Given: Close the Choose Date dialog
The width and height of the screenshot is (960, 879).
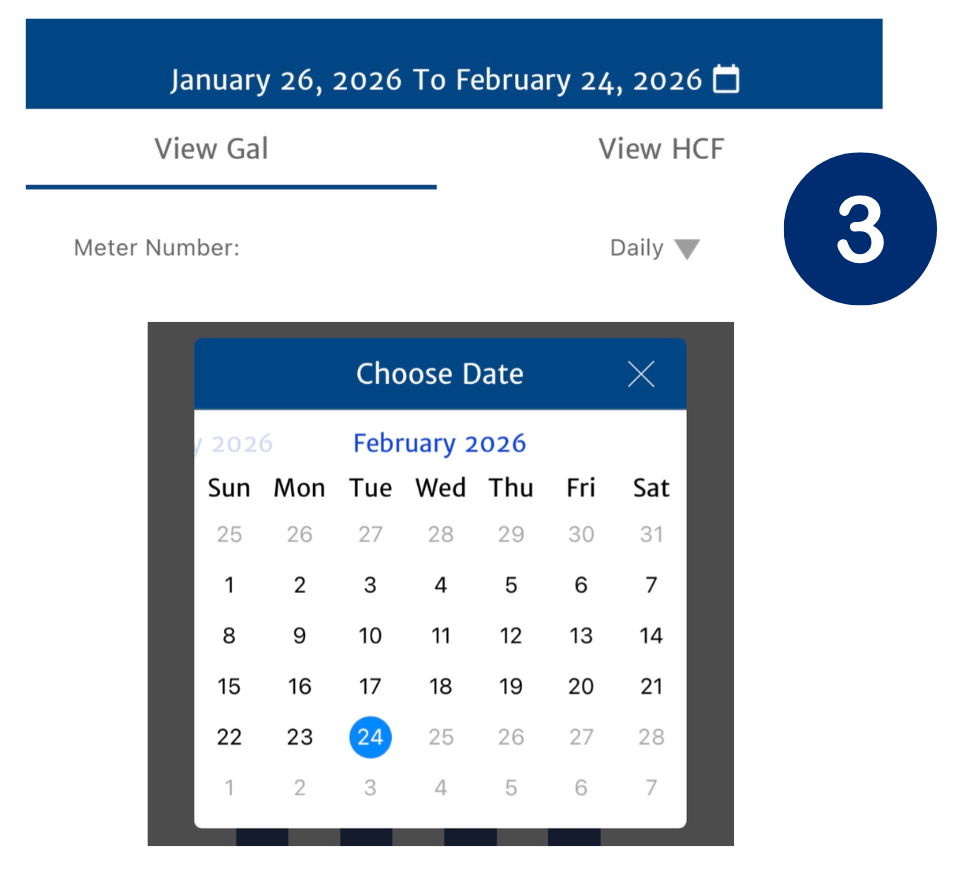Looking at the screenshot, I should pos(640,374).
